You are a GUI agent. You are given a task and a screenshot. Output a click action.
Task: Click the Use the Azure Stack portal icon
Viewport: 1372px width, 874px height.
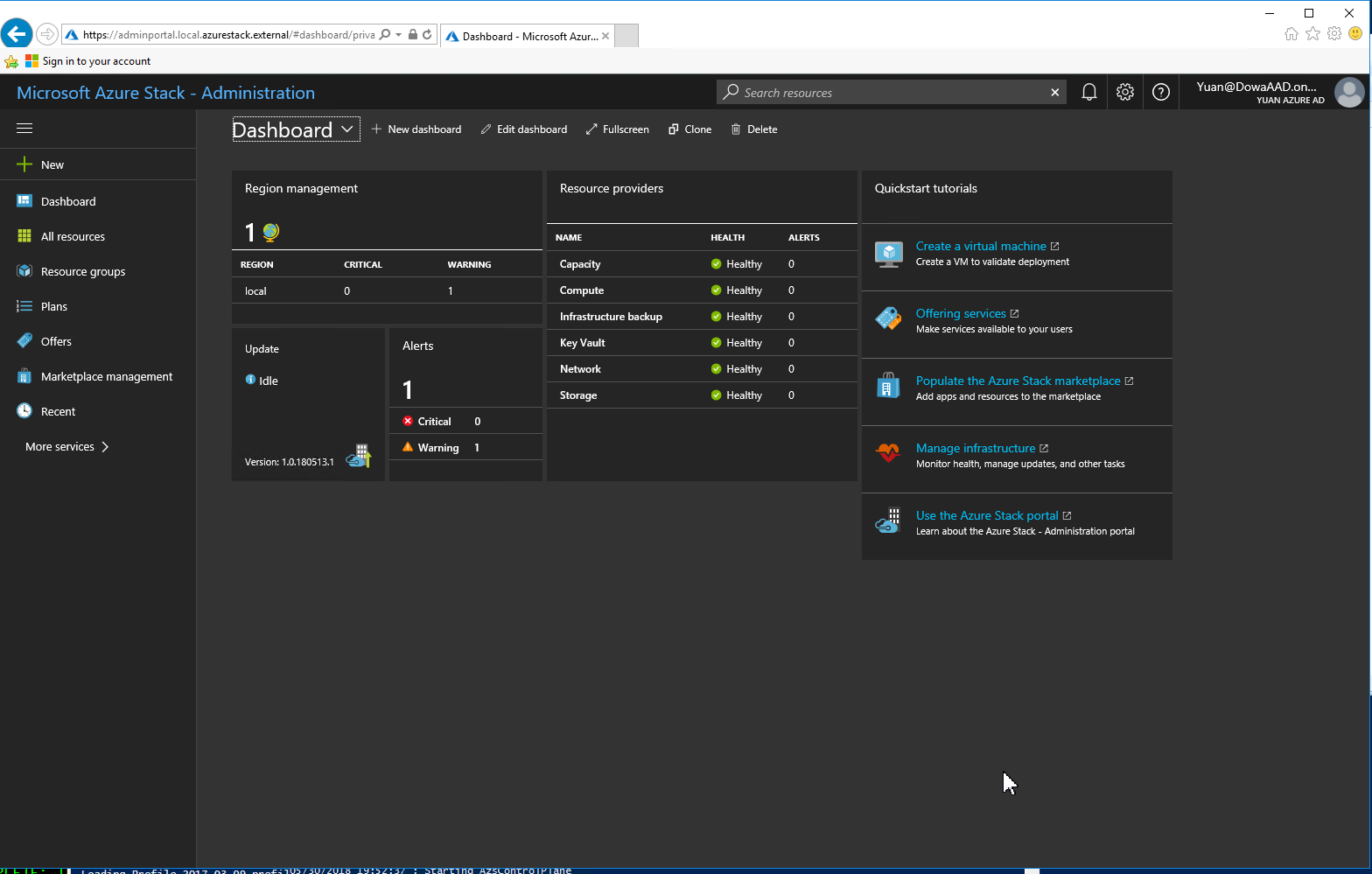tap(889, 521)
